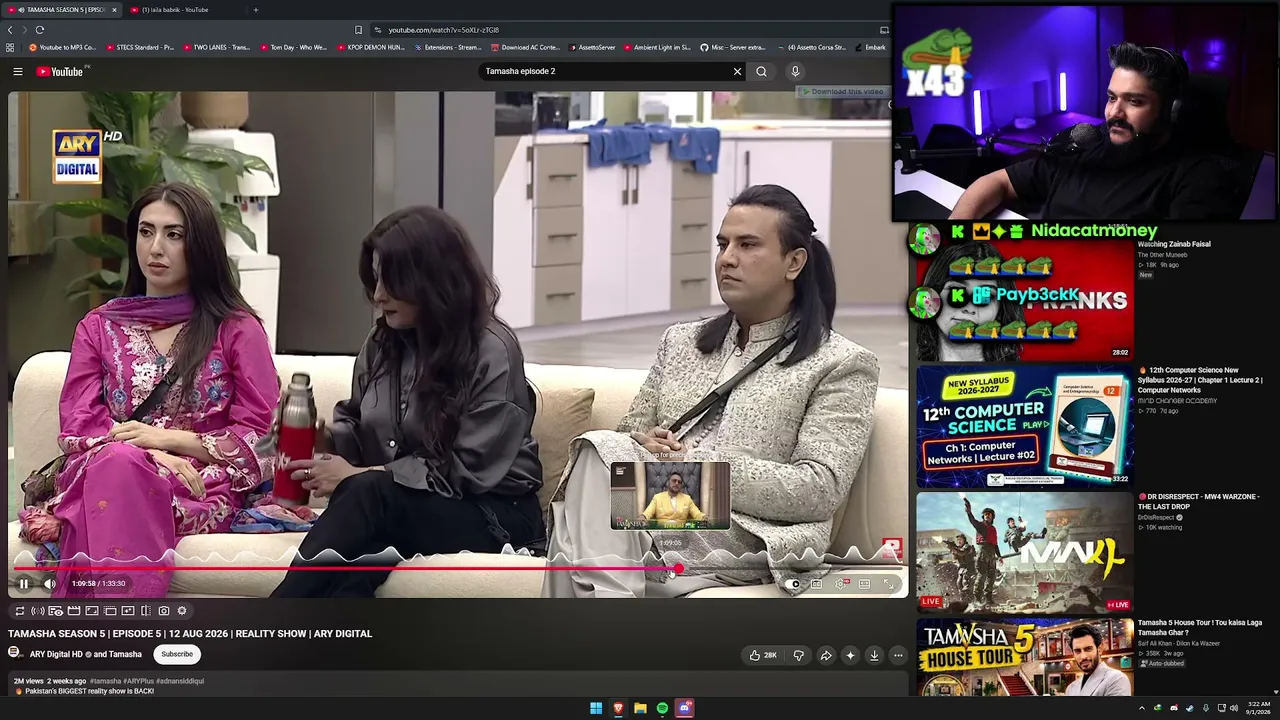Mute the video volume speaker
The image size is (1280, 720).
[x=50, y=584]
